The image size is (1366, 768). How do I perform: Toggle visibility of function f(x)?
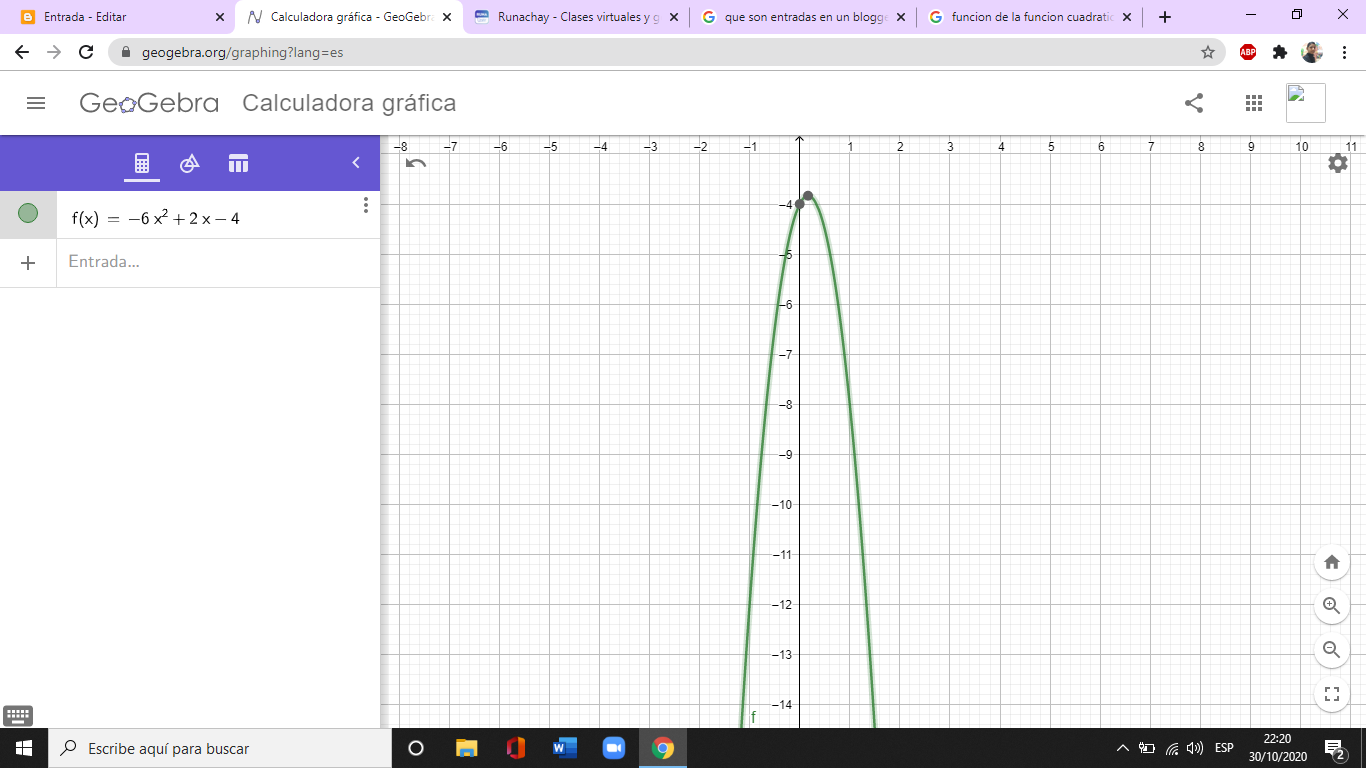(x=28, y=213)
